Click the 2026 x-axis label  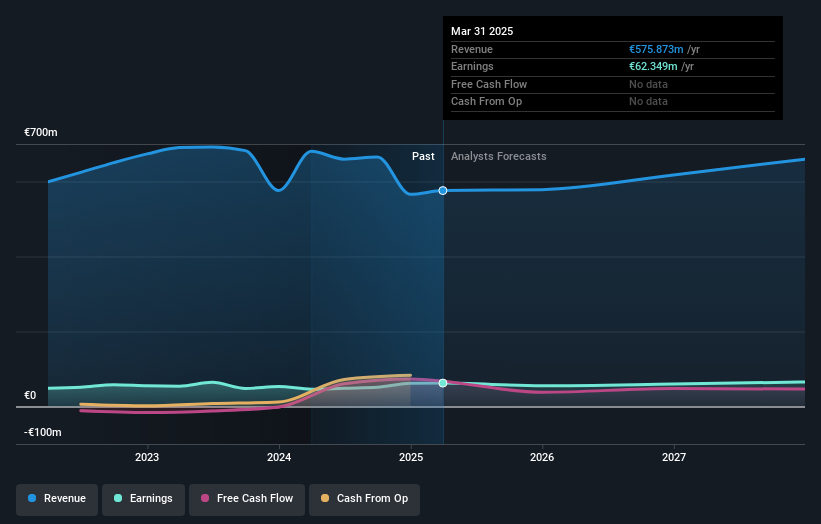pyautogui.click(x=542, y=458)
